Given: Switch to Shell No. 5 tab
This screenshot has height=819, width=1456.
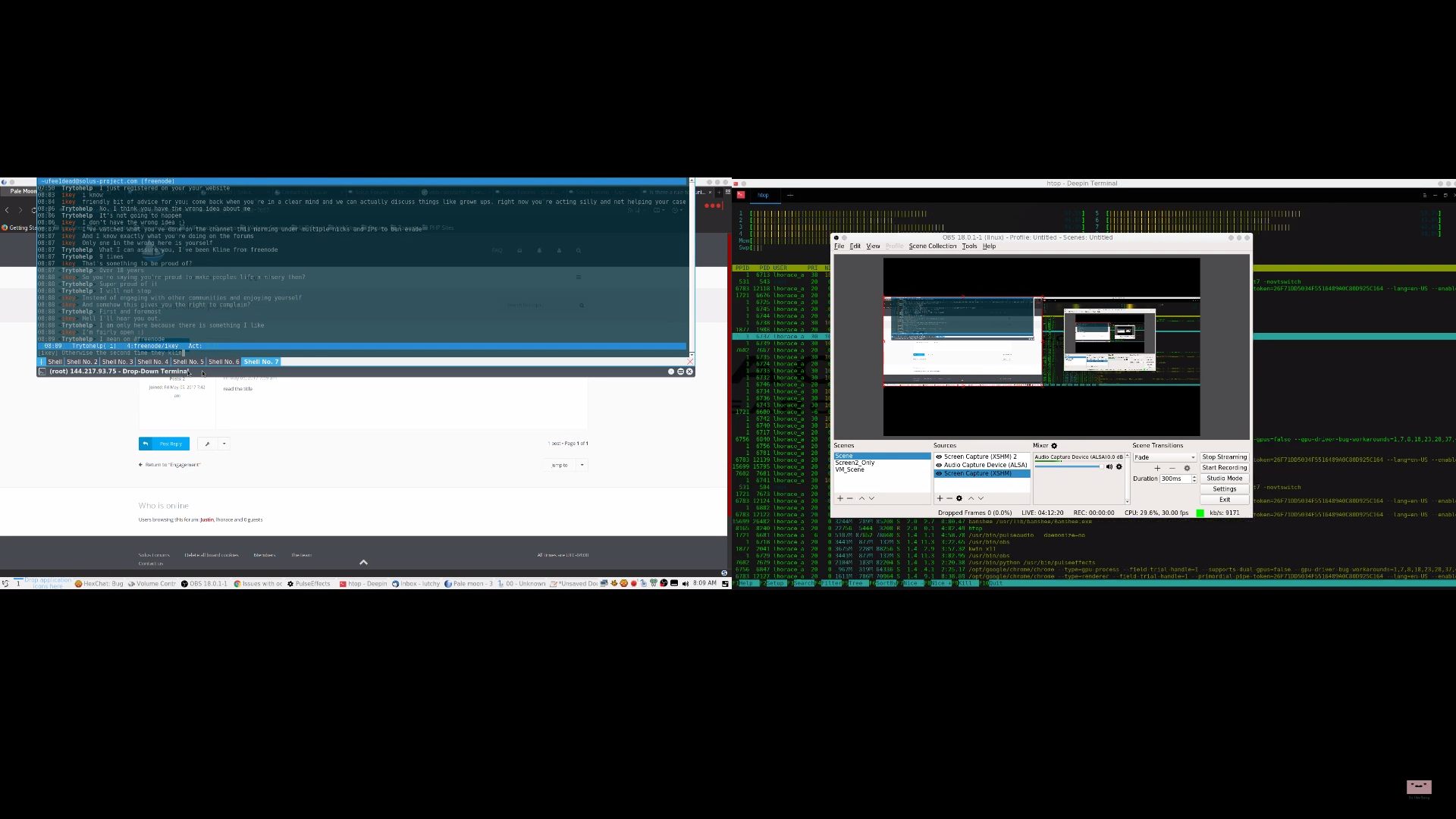Looking at the screenshot, I should pyautogui.click(x=188, y=362).
